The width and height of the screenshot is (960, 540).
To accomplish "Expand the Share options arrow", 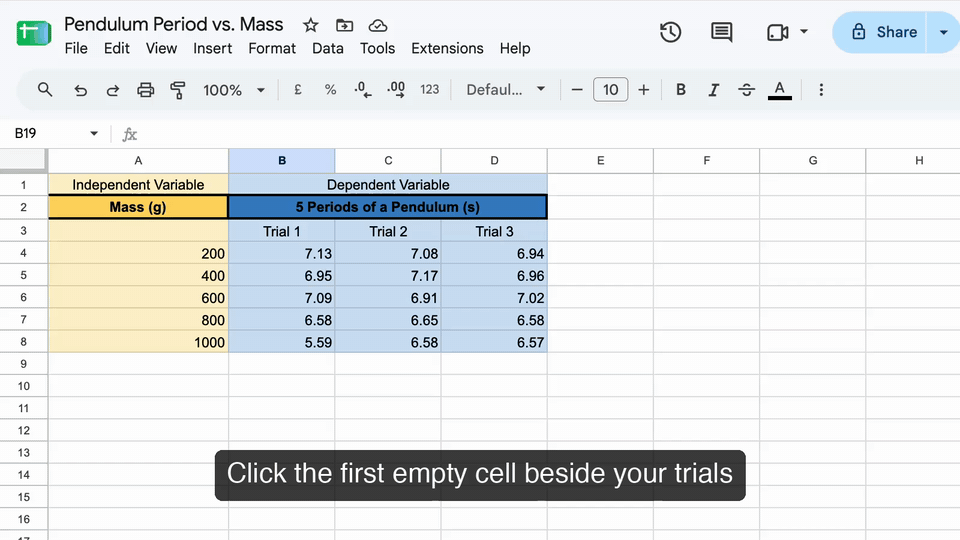I will pos(943,32).
